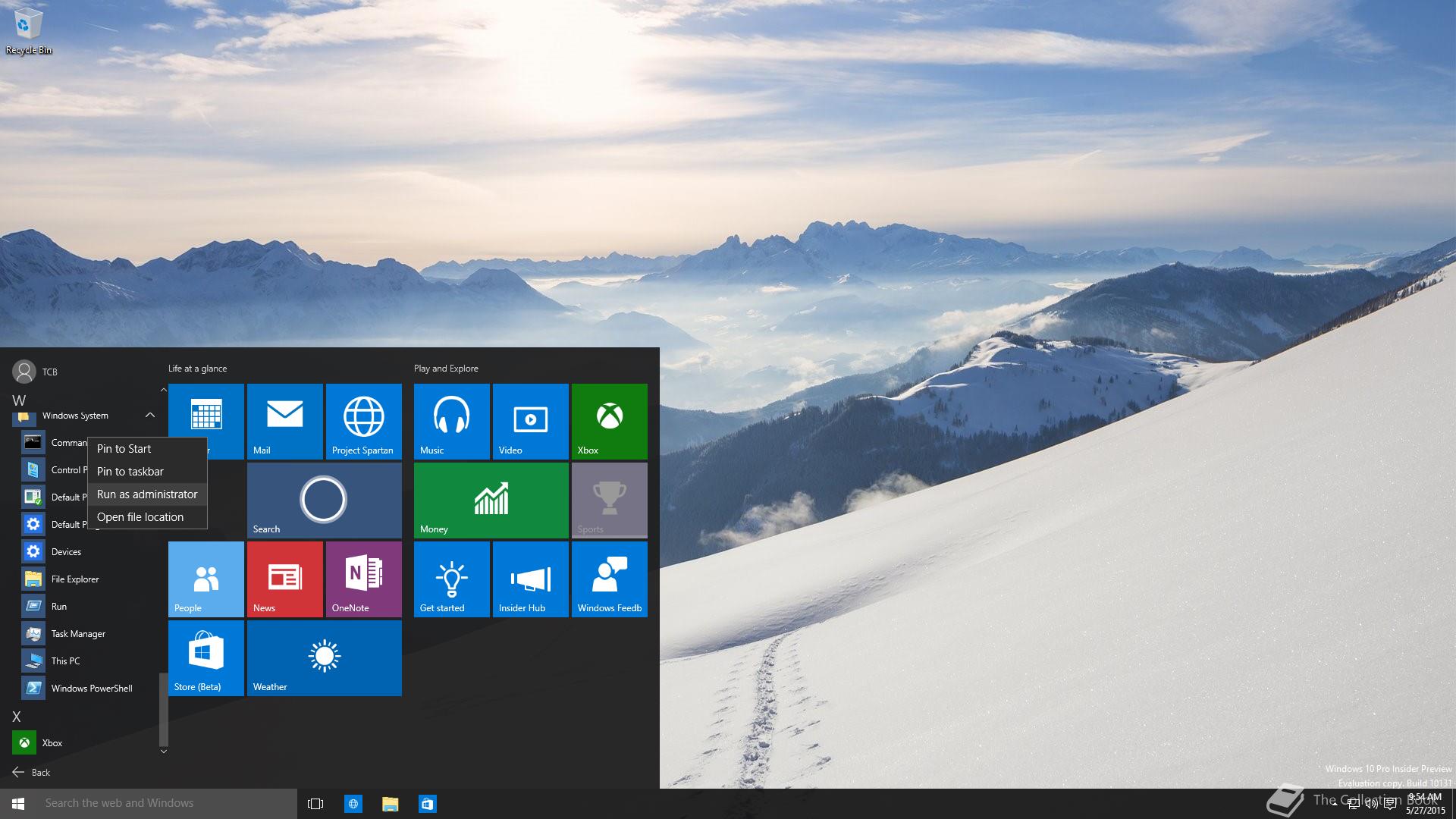Click the Life at a glance group title
1456x819 pixels.
tap(197, 369)
